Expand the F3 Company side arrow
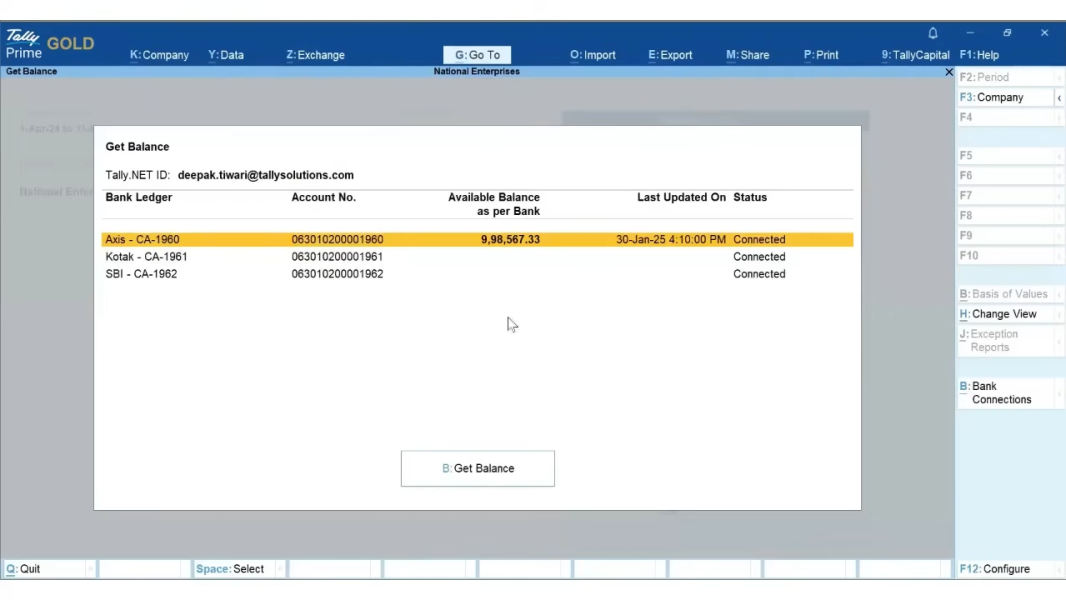1066x600 pixels. [1059, 98]
